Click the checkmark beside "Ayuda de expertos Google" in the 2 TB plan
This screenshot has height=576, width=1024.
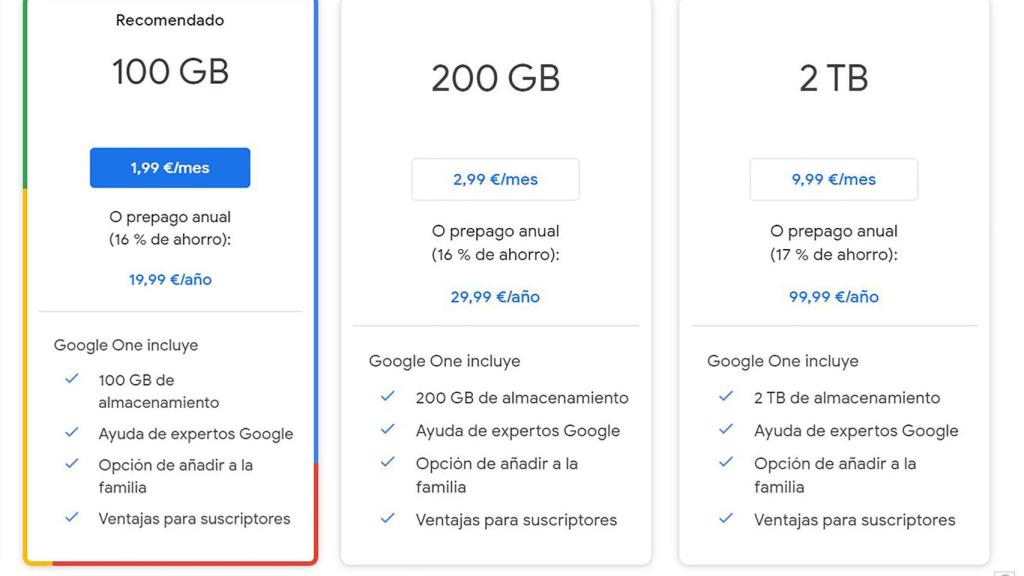click(725, 431)
